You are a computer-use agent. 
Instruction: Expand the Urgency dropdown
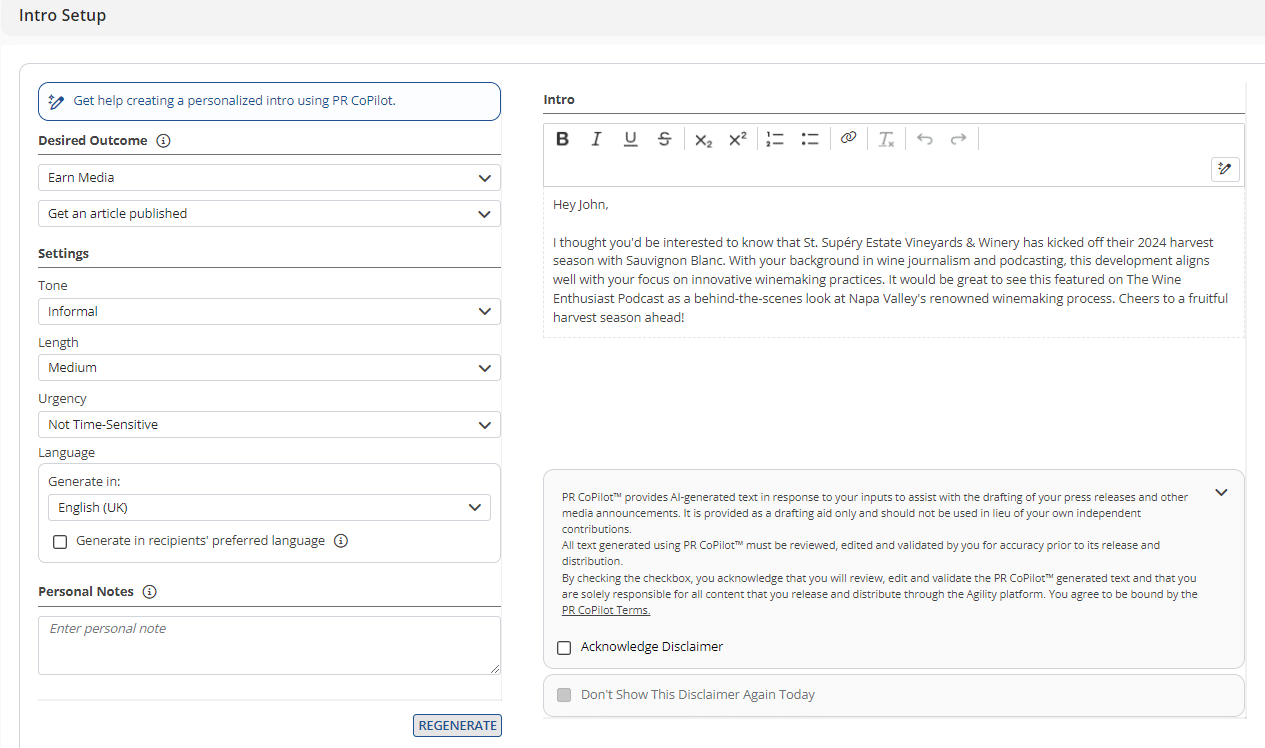point(269,424)
